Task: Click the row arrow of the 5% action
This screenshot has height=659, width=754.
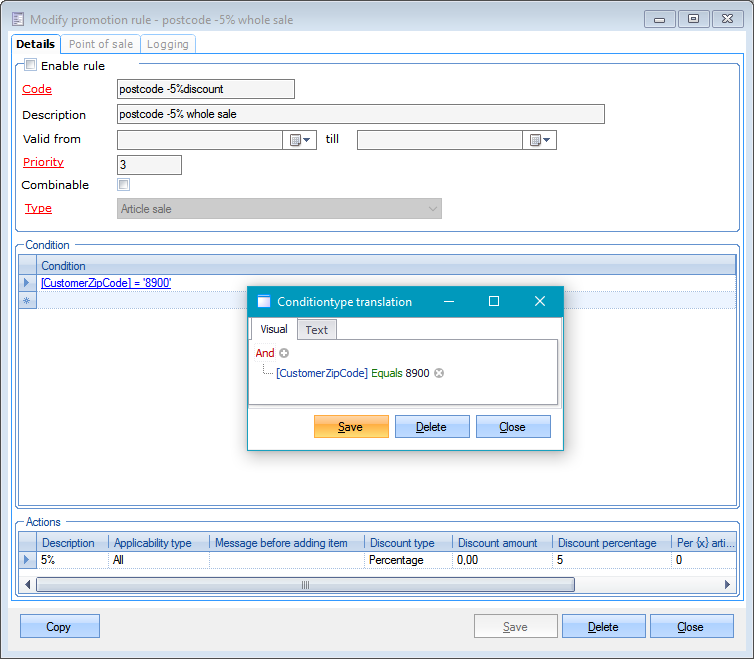Action: click(27, 560)
